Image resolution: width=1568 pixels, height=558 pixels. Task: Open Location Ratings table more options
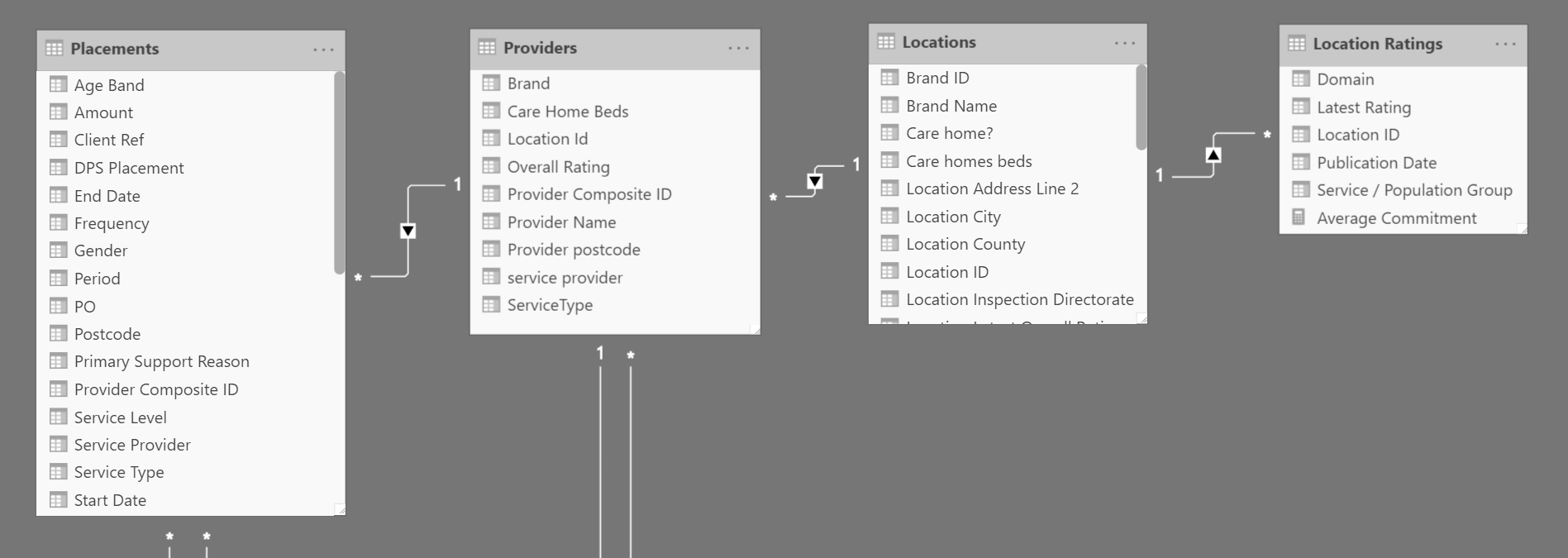[x=1505, y=45]
